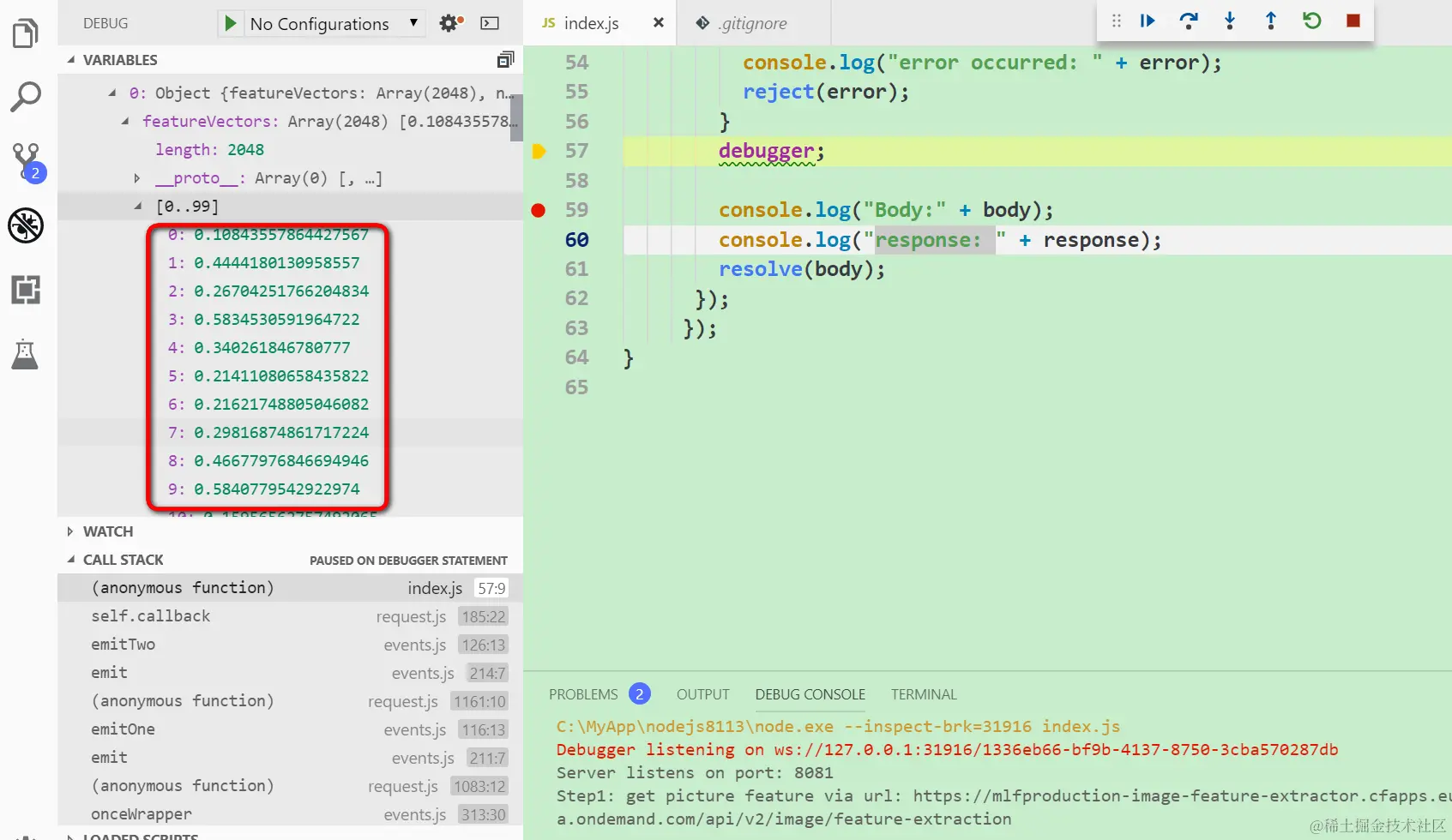This screenshot has width=1452, height=840.
Task: Step into the function
Action: (1230, 21)
